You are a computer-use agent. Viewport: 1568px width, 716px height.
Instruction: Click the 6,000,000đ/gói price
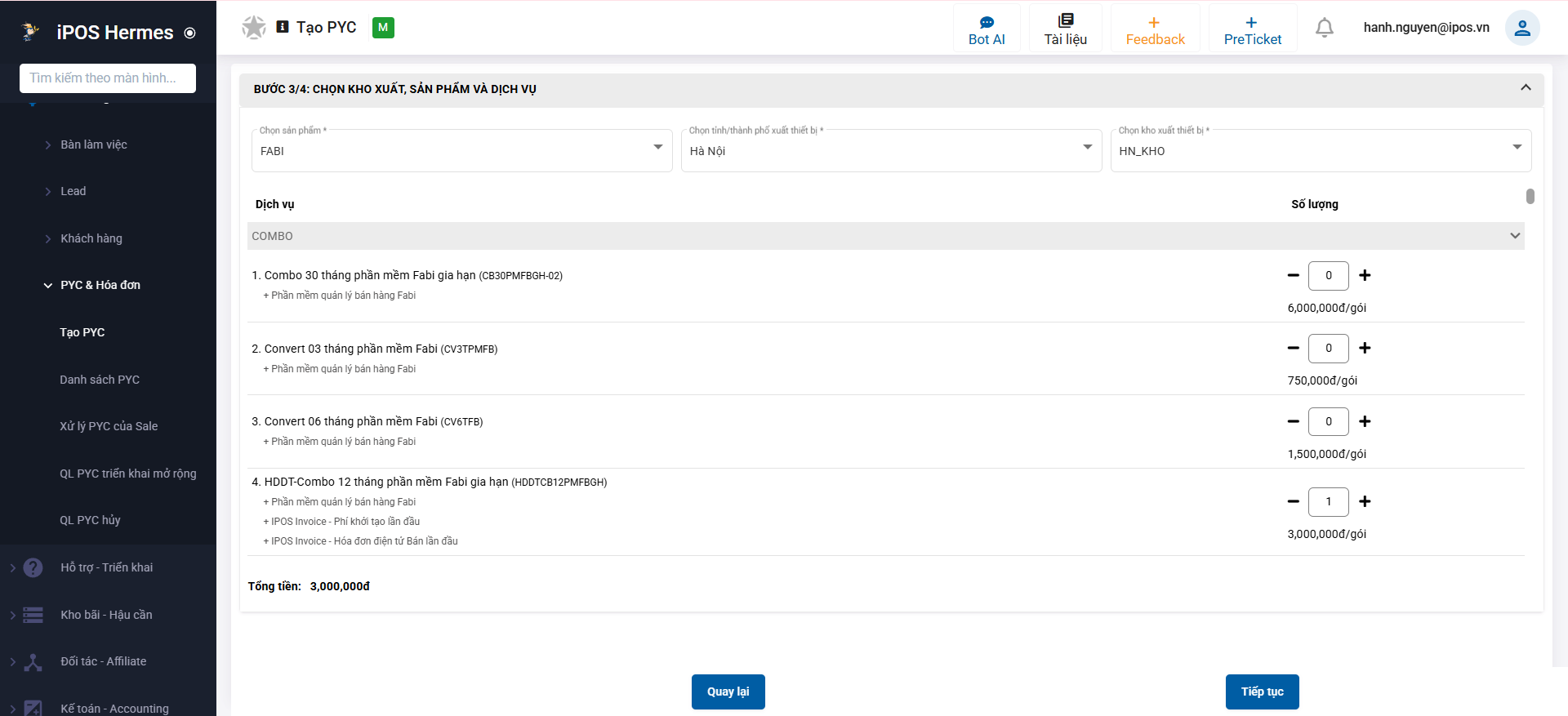click(x=1327, y=308)
